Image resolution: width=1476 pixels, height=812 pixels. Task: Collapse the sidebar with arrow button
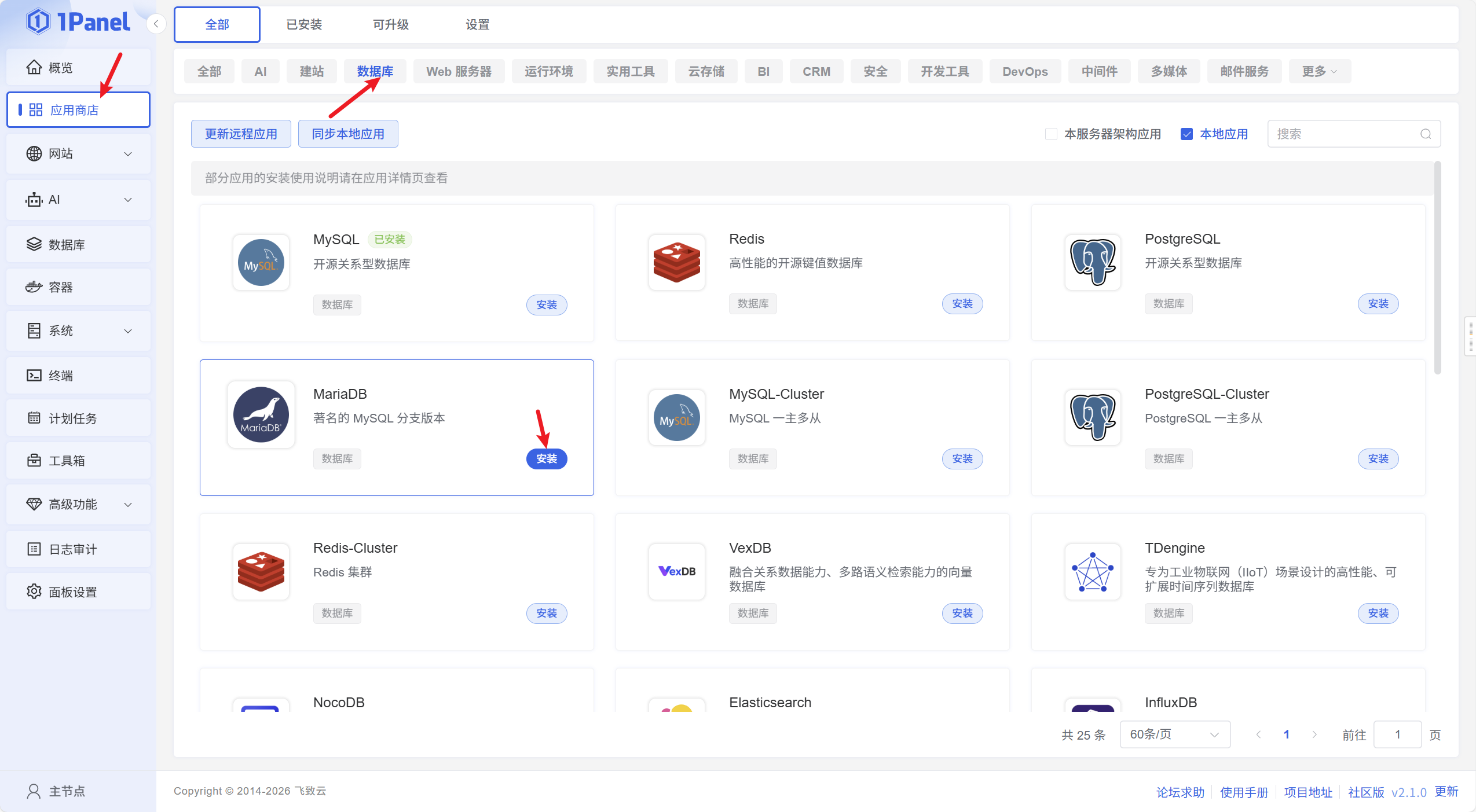tap(156, 24)
